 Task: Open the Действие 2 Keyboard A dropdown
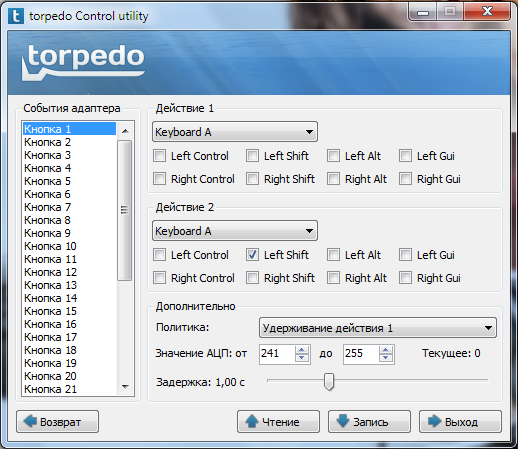(235, 231)
